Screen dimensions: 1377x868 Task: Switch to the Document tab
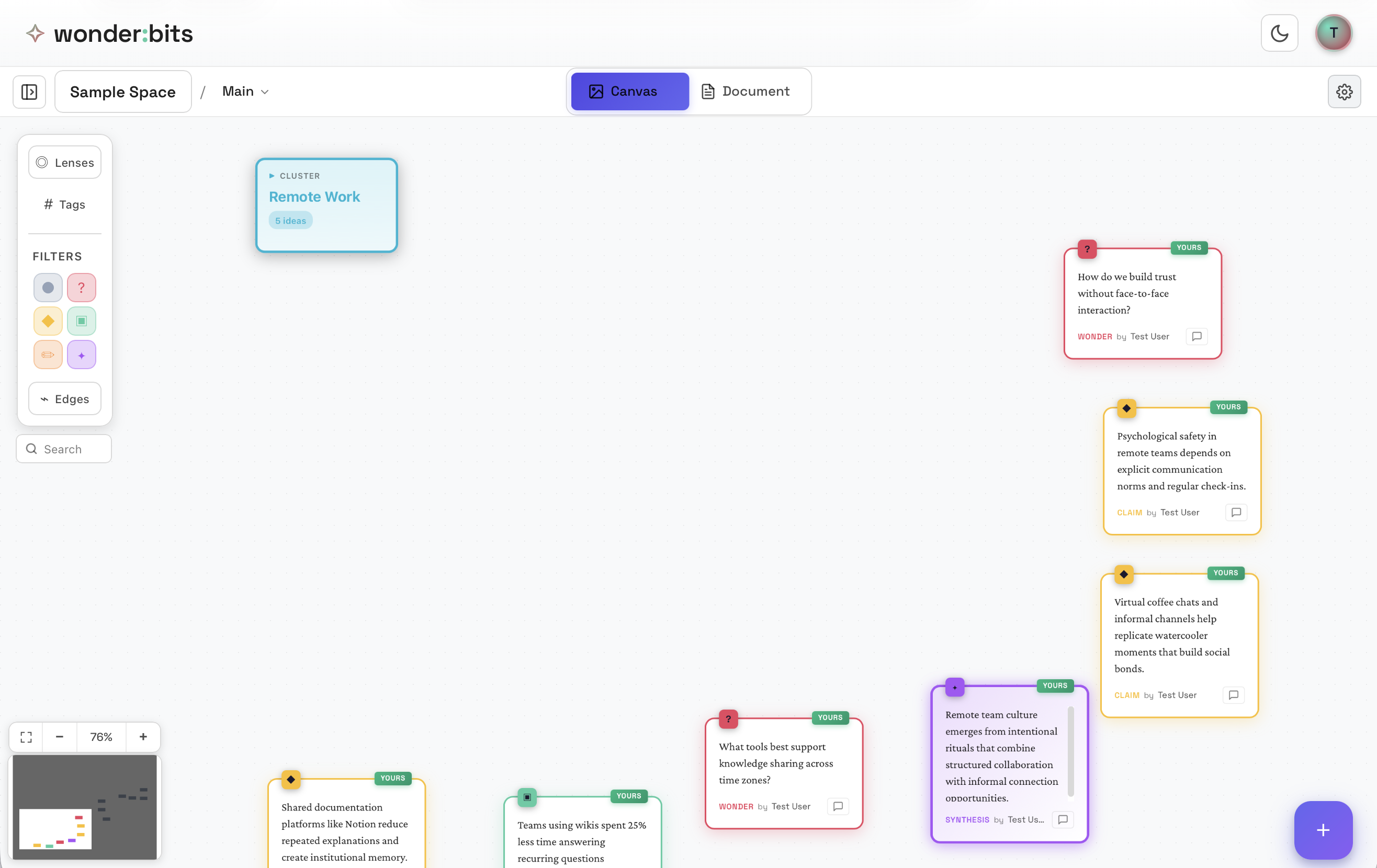[x=745, y=92]
